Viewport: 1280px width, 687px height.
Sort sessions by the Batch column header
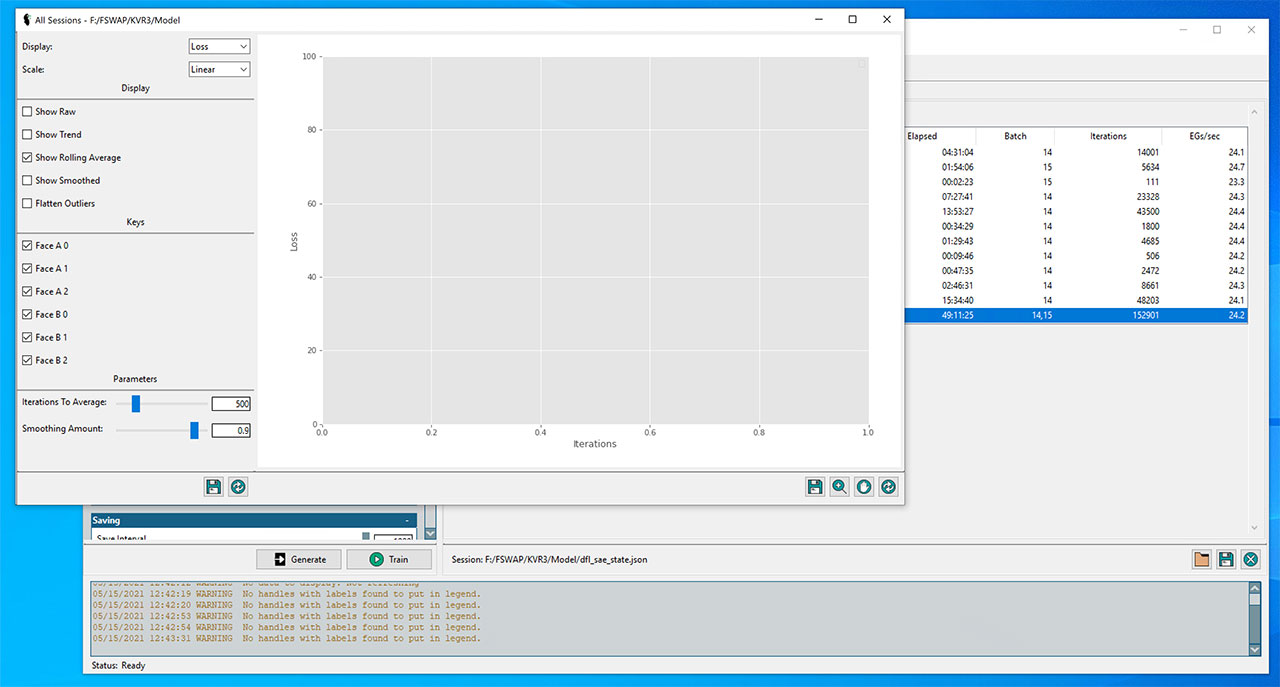pos(1015,136)
